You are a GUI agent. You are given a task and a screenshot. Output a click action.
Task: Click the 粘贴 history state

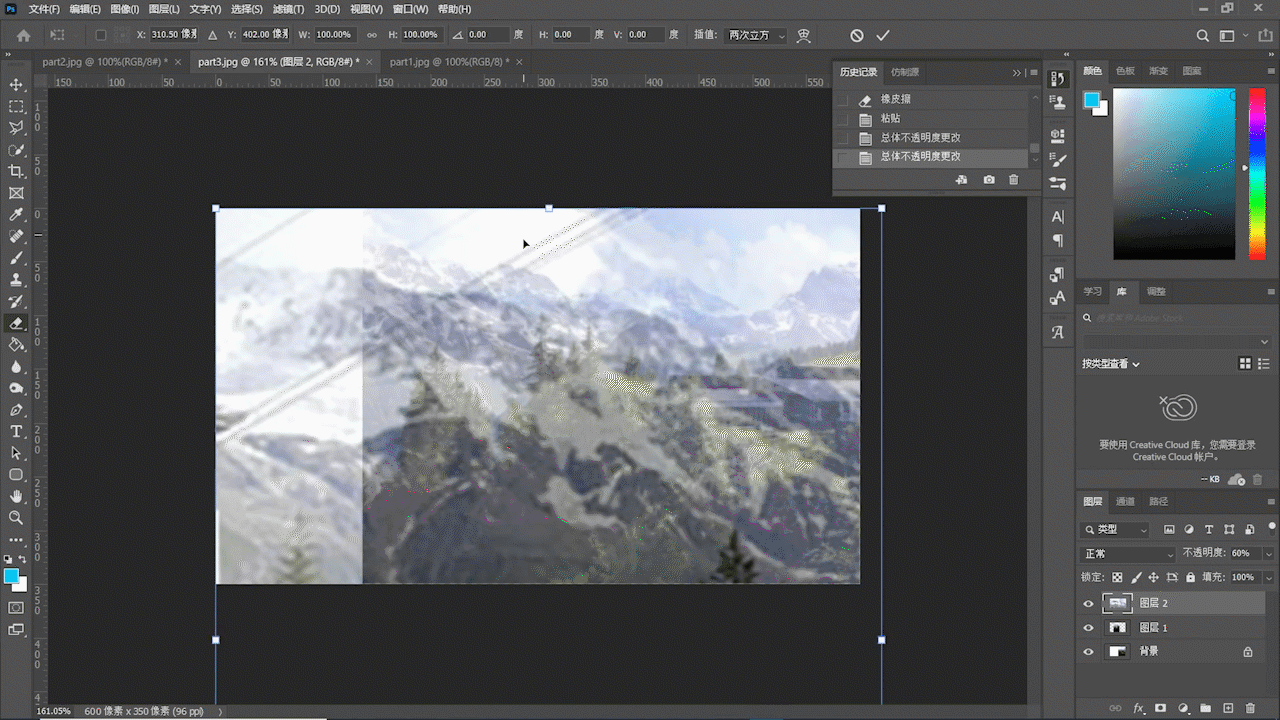(890, 118)
